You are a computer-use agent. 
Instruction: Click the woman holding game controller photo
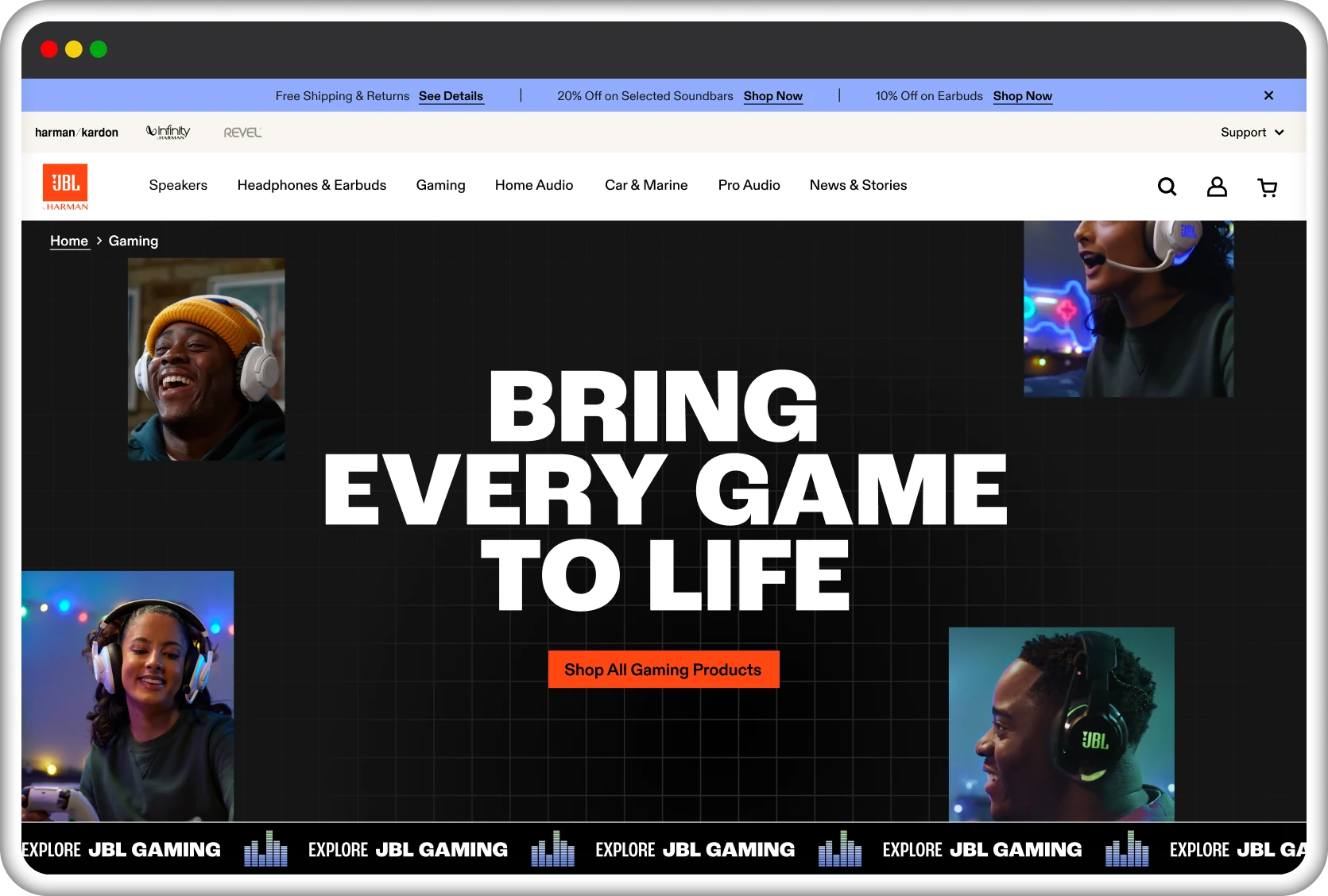coord(128,696)
